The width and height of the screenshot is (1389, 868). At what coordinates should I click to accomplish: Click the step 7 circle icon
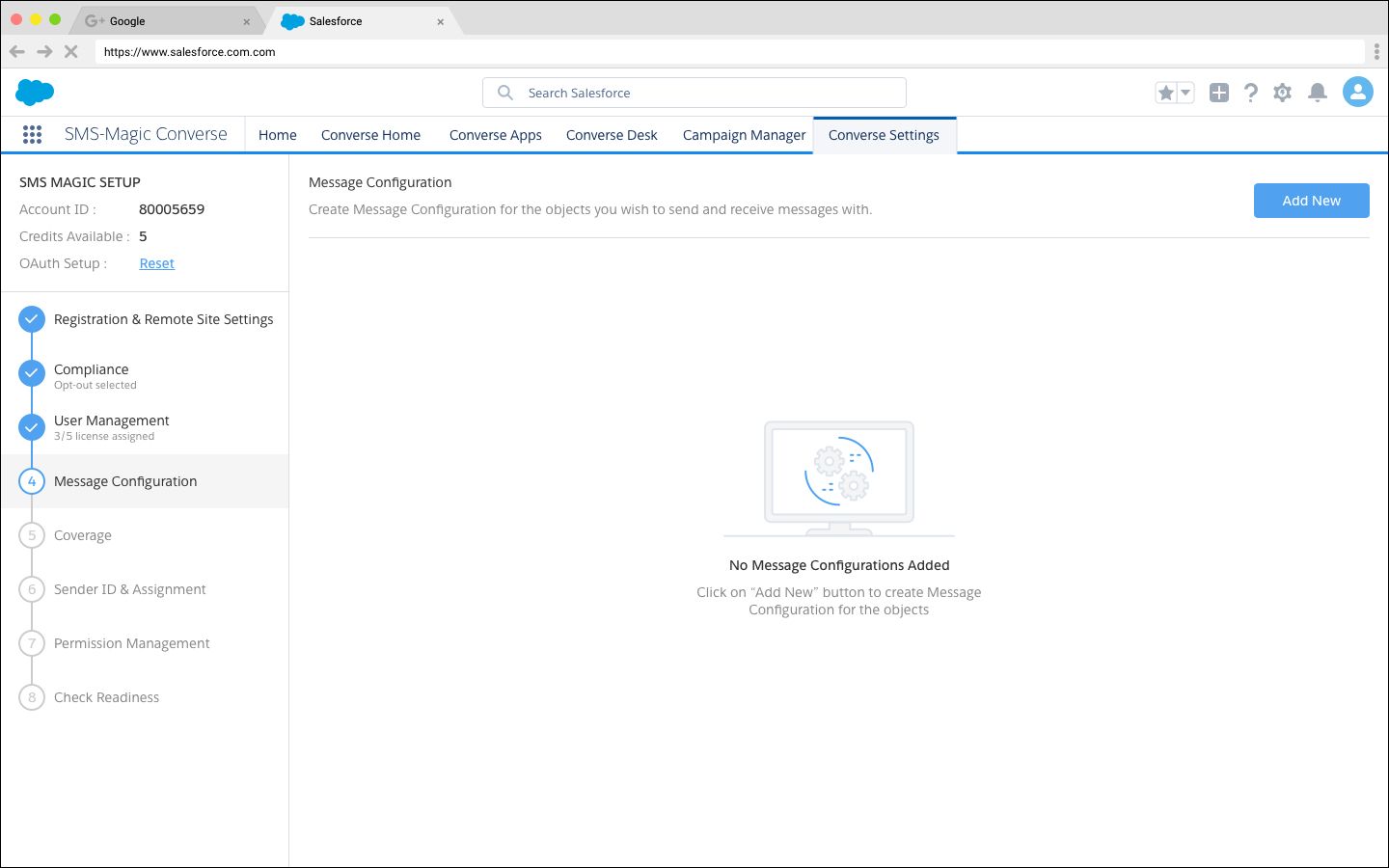[32, 643]
